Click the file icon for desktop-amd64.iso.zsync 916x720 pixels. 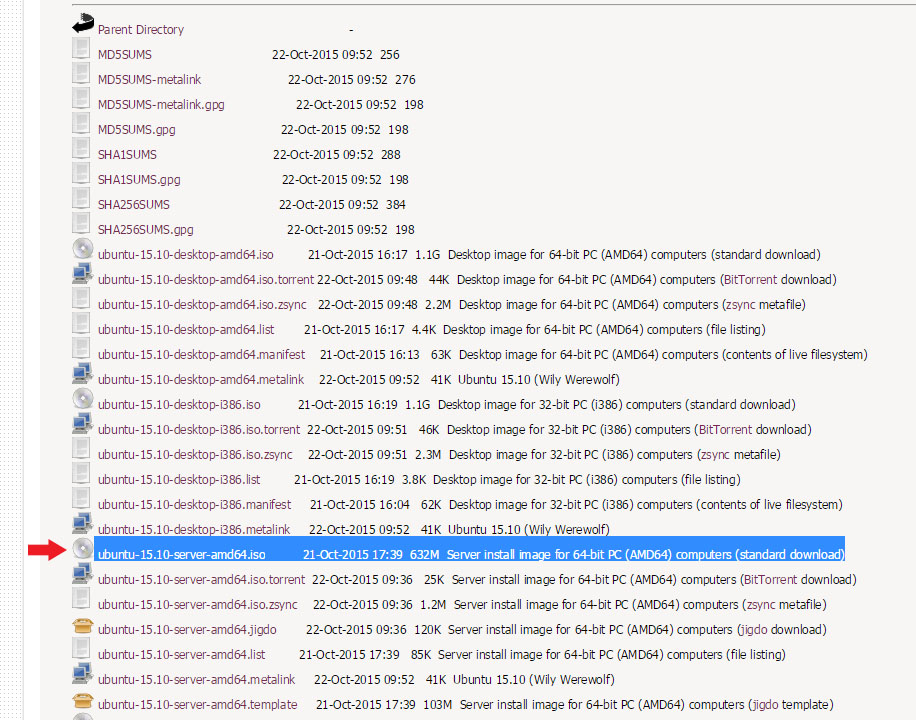81,299
